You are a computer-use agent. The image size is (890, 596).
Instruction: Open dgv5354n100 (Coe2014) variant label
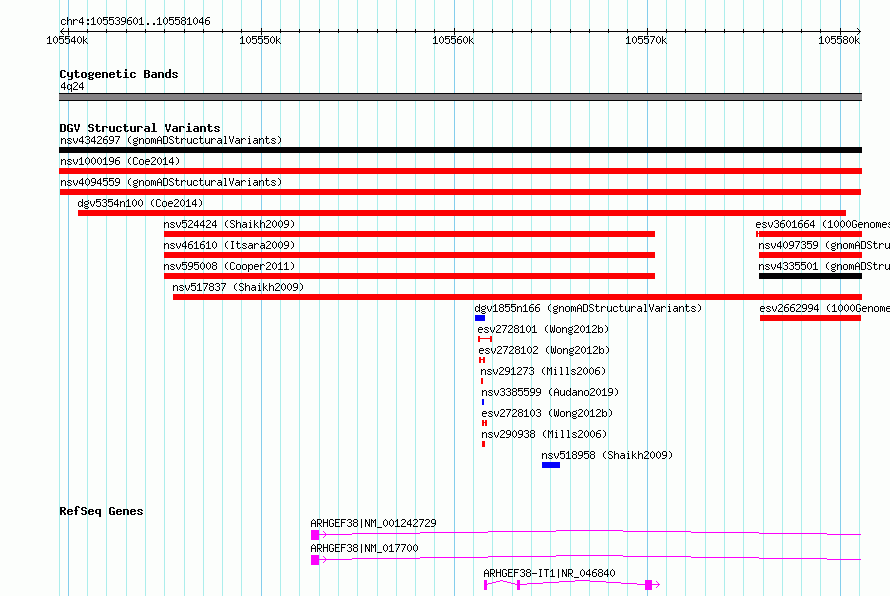click(x=140, y=203)
